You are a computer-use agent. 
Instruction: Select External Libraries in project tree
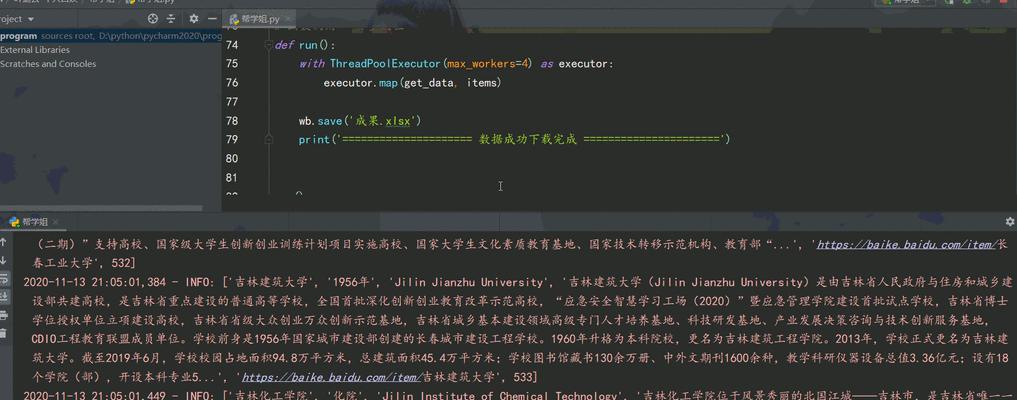click(35, 50)
